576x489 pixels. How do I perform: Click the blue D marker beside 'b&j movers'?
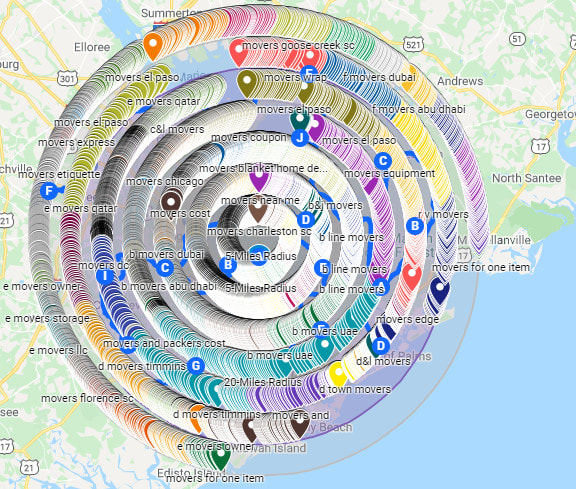pos(306,220)
